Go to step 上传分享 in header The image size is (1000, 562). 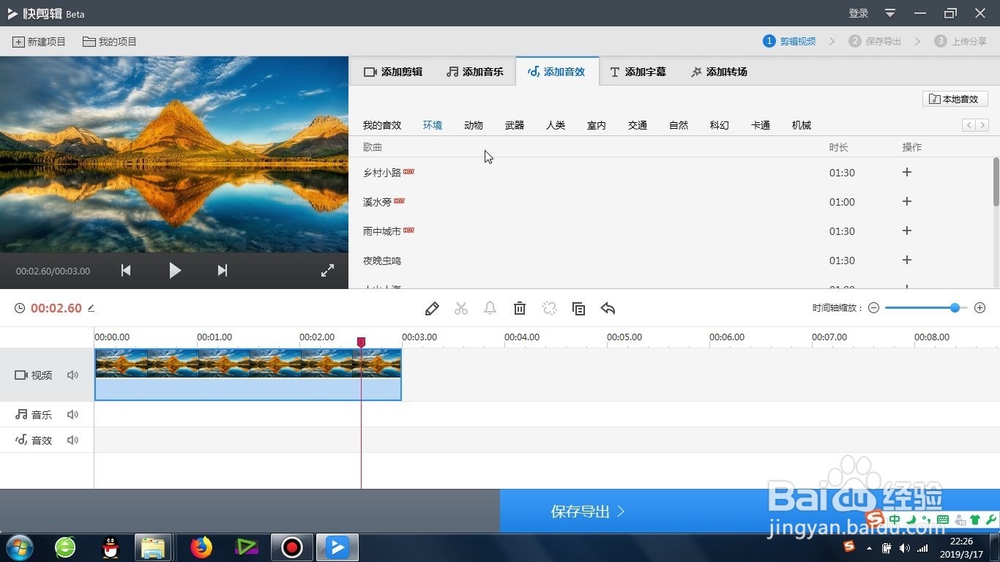coord(960,41)
